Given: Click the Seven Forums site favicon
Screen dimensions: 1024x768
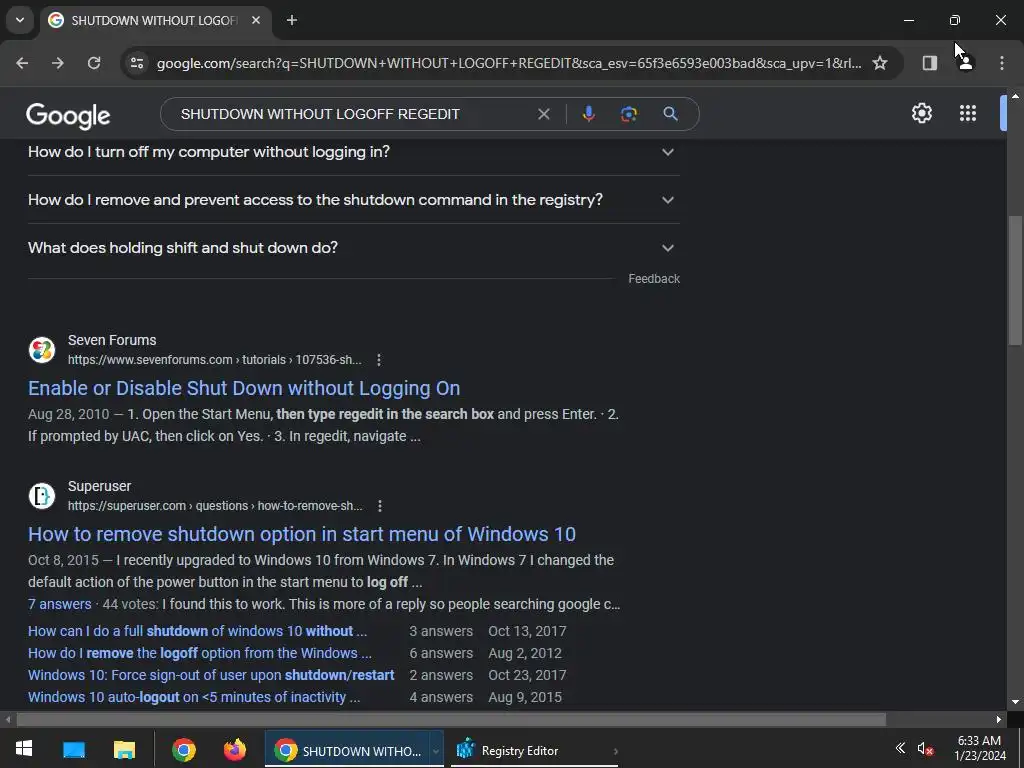Looking at the screenshot, I should (x=42, y=350).
